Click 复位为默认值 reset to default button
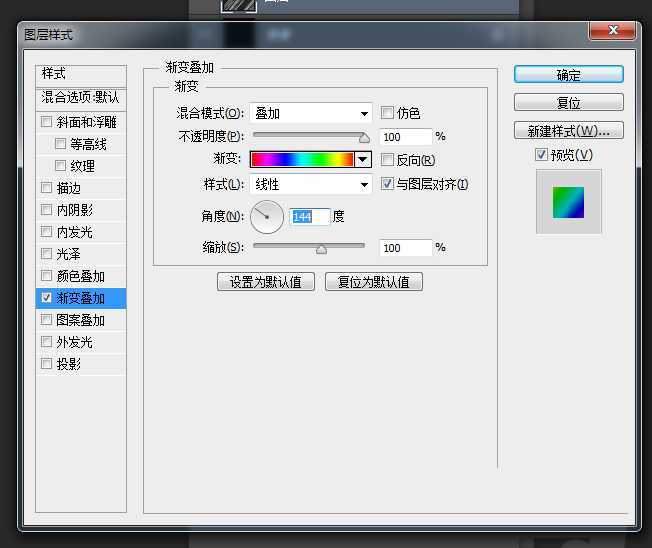Viewport: 652px width, 548px height. tap(373, 282)
